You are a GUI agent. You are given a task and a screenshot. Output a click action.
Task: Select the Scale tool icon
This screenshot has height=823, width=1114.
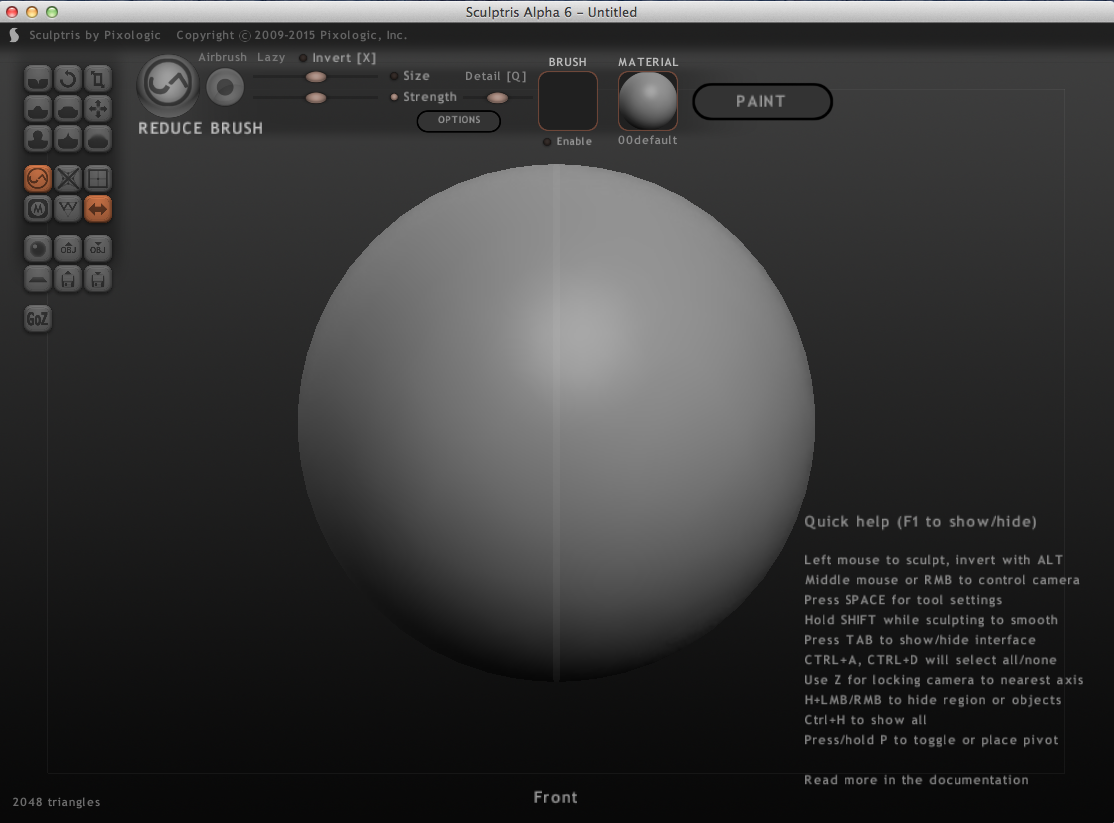pos(98,79)
